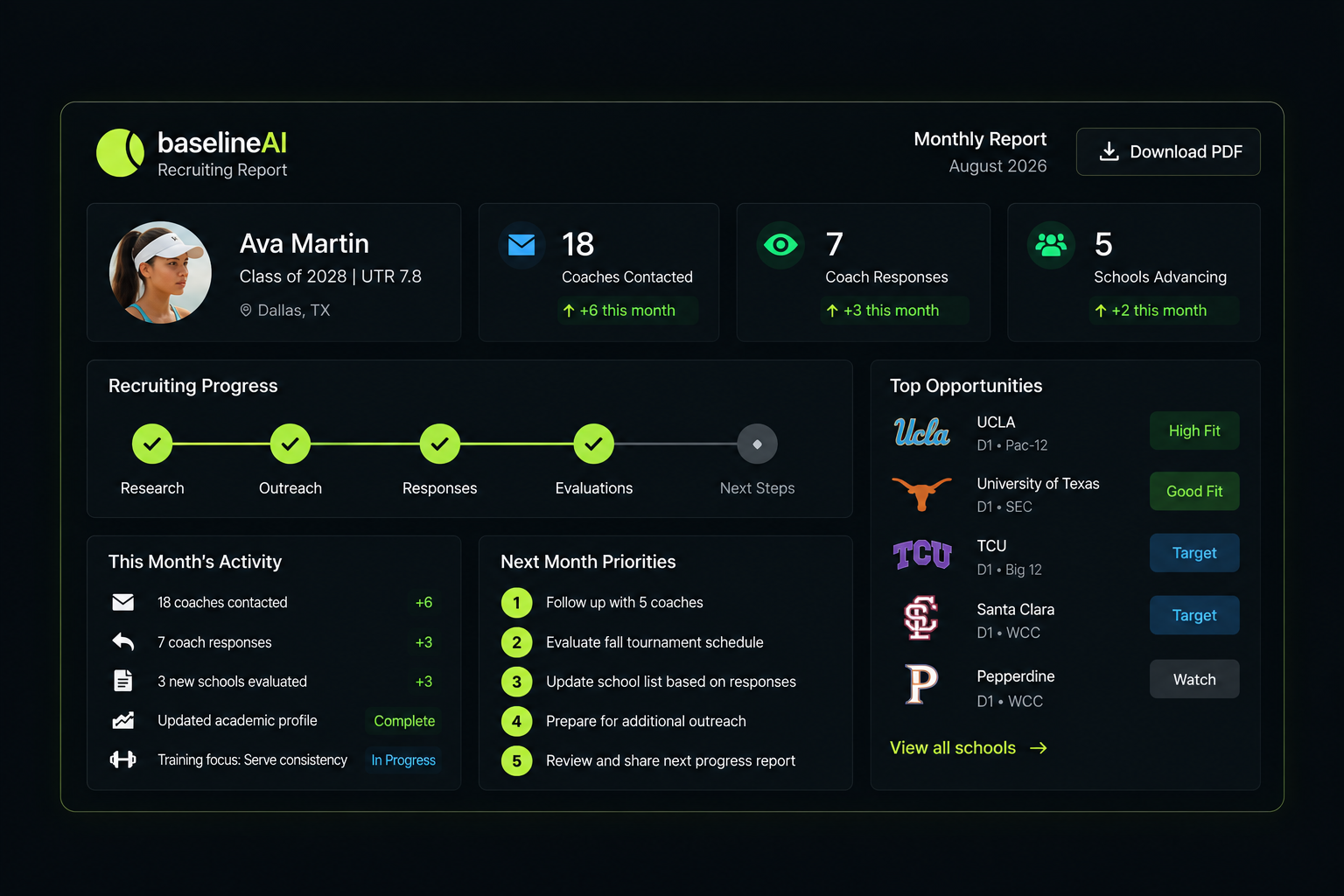
Task: Click the envelope icon beside Coaches Contacted
Action: tap(521, 245)
